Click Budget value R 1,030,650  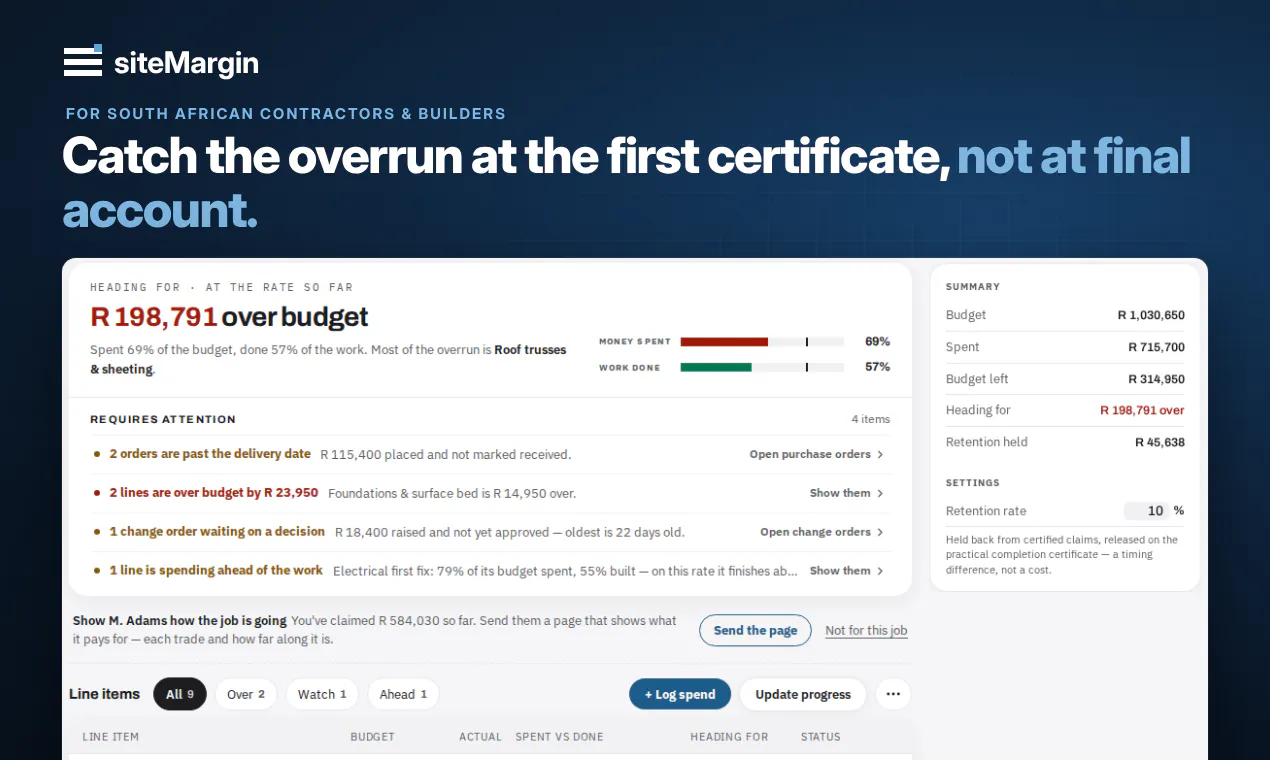(1151, 315)
